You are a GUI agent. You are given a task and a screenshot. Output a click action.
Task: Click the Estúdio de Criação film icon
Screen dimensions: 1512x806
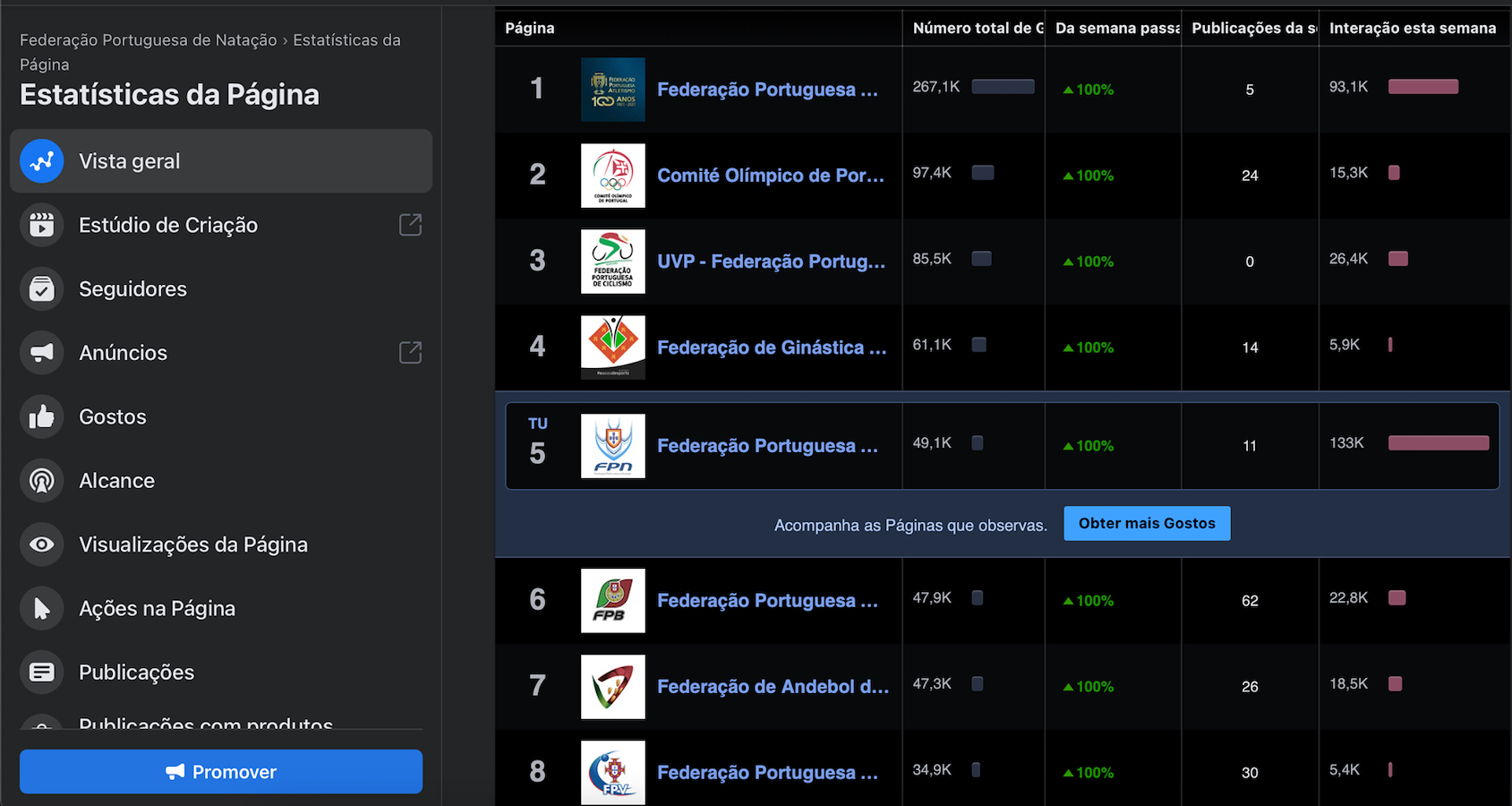pyautogui.click(x=41, y=225)
